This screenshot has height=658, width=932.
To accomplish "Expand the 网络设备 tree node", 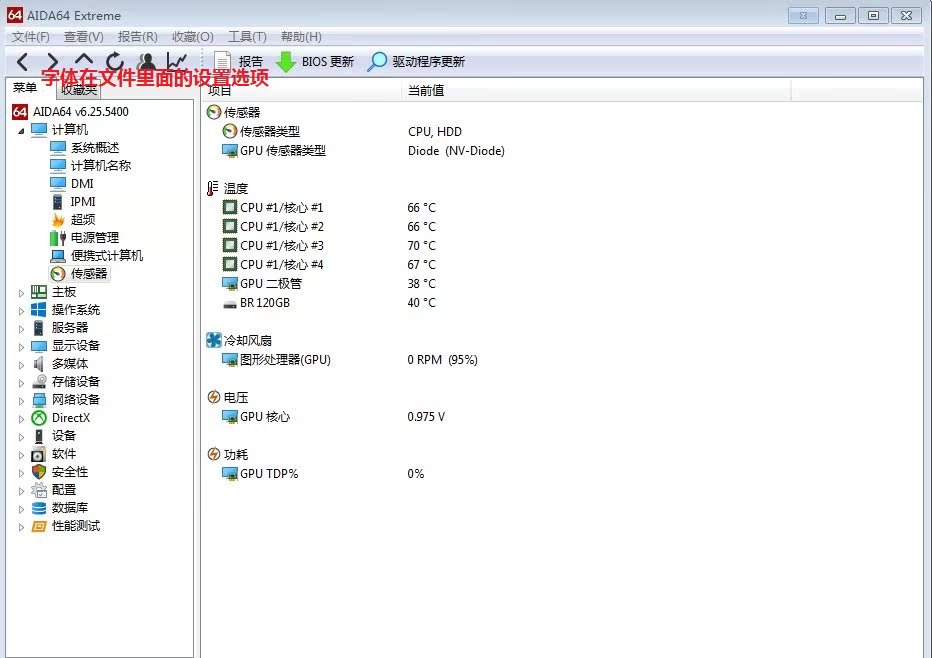I will pos(21,401).
